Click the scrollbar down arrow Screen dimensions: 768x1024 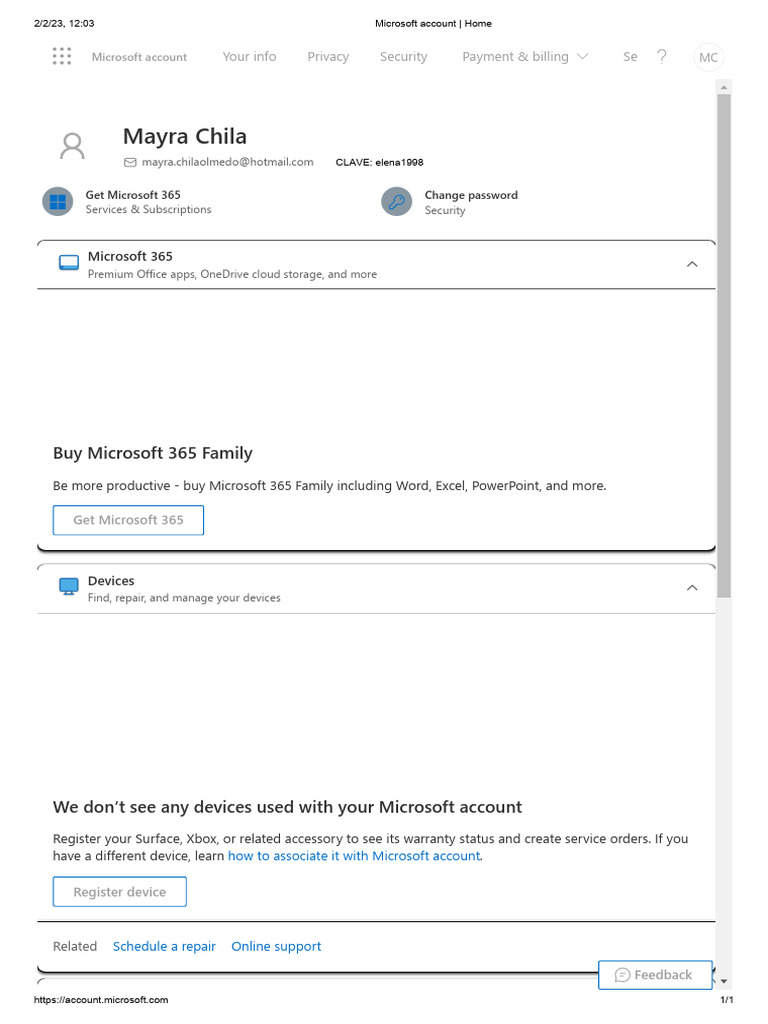click(x=724, y=982)
